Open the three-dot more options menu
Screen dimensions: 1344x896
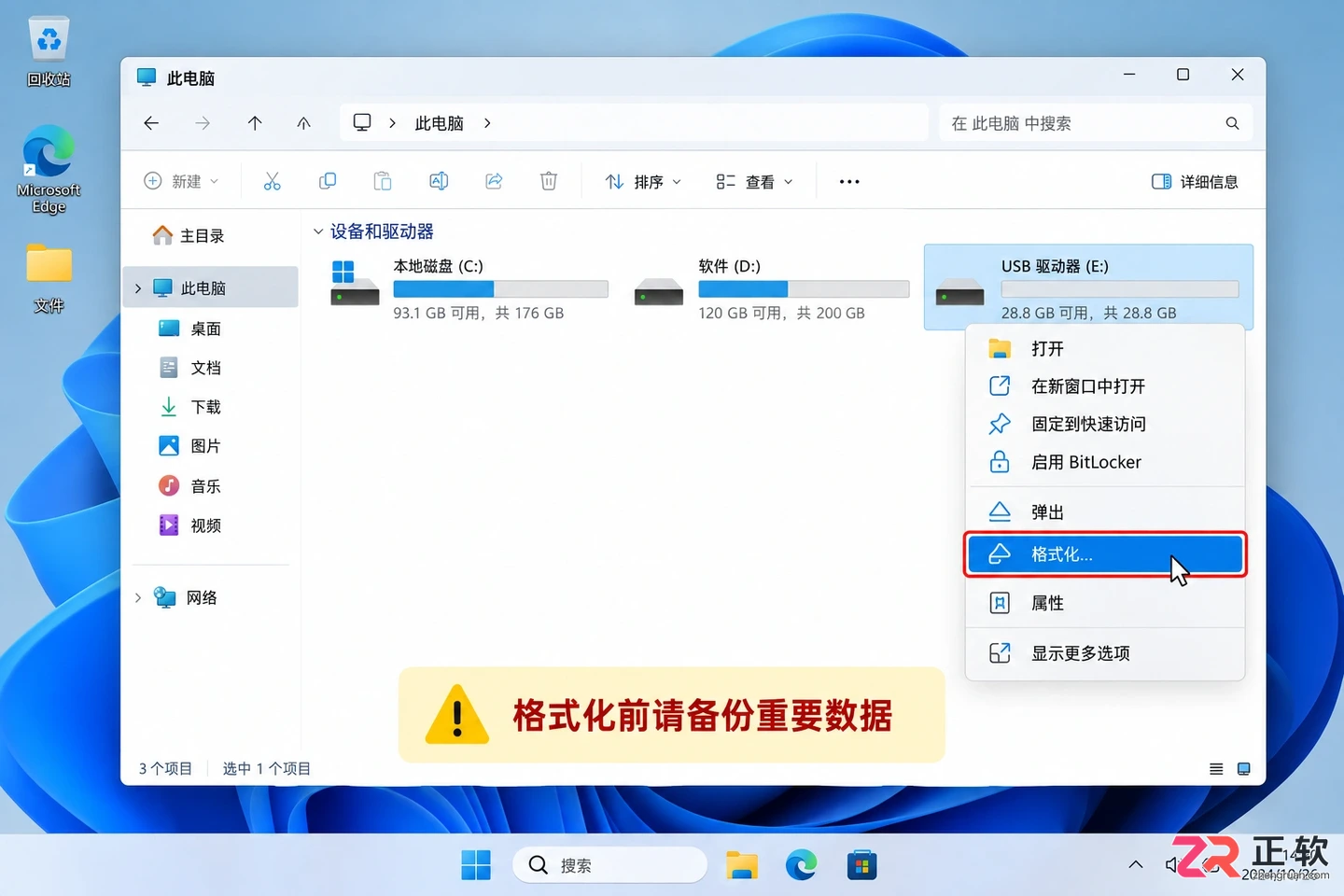click(849, 182)
